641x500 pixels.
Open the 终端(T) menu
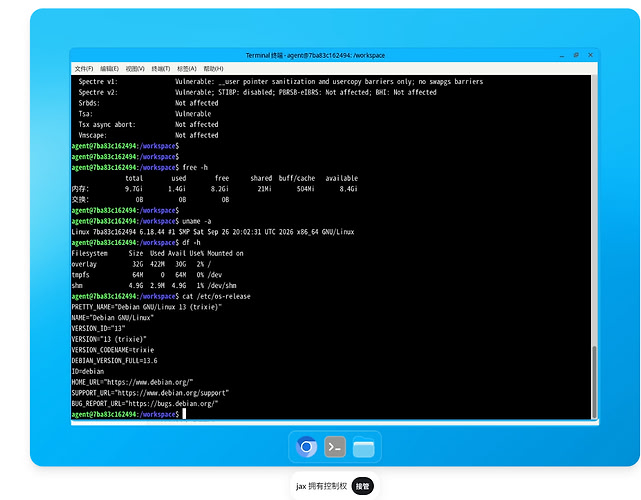pyautogui.click(x=161, y=69)
